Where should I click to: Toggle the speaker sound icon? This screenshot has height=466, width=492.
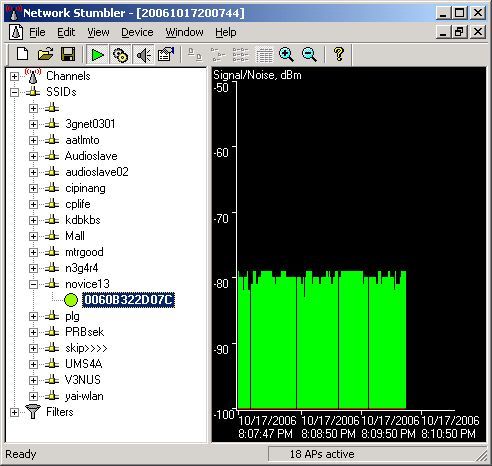point(144,55)
